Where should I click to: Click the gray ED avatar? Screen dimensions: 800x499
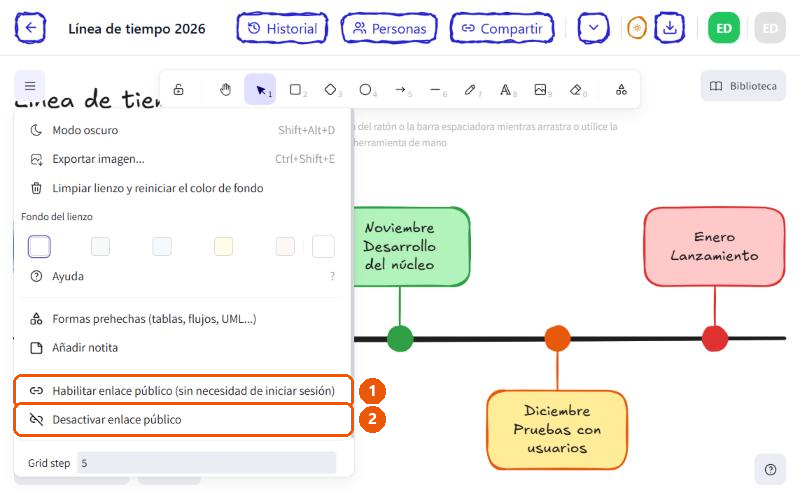click(x=770, y=28)
